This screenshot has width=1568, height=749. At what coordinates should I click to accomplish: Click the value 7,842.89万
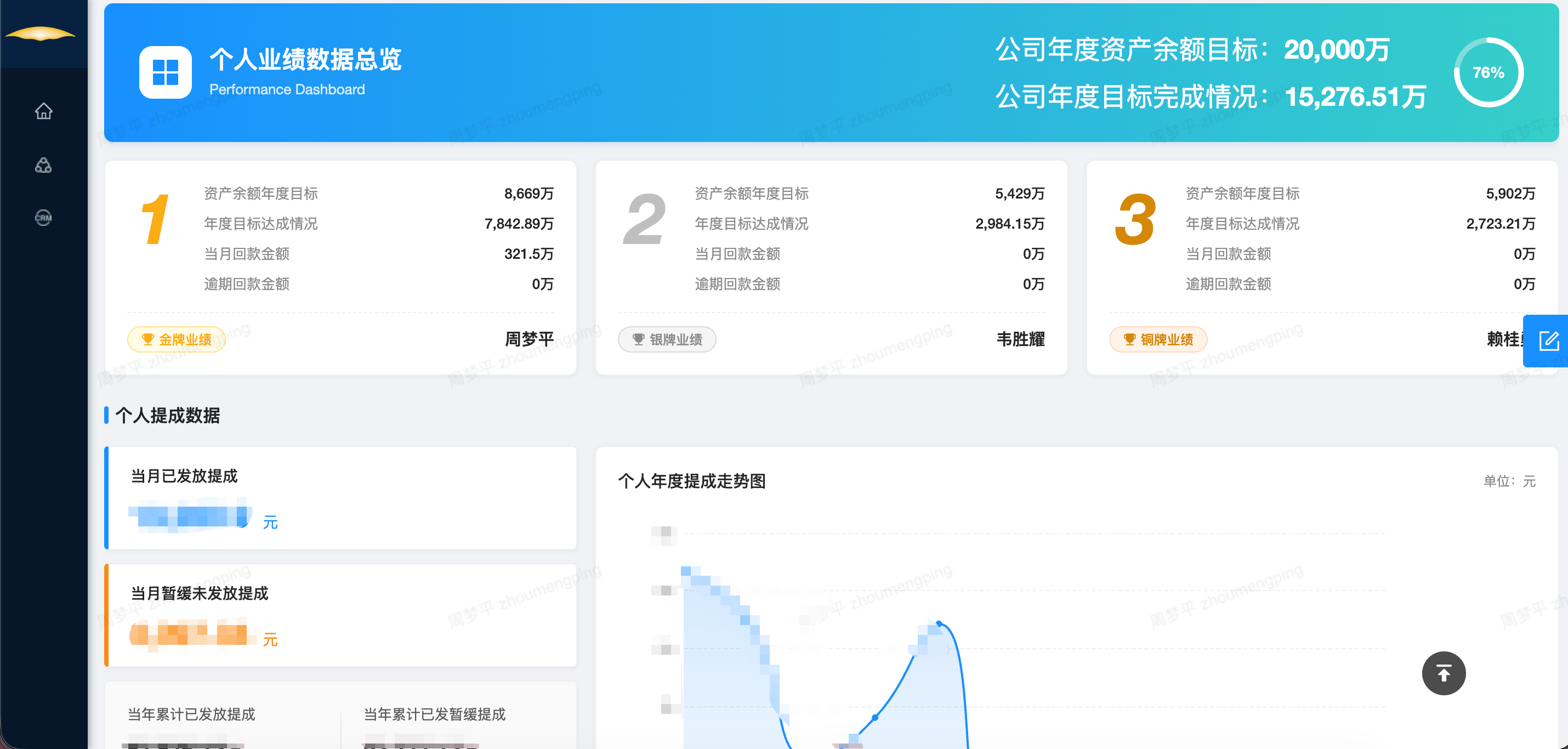[519, 224]
